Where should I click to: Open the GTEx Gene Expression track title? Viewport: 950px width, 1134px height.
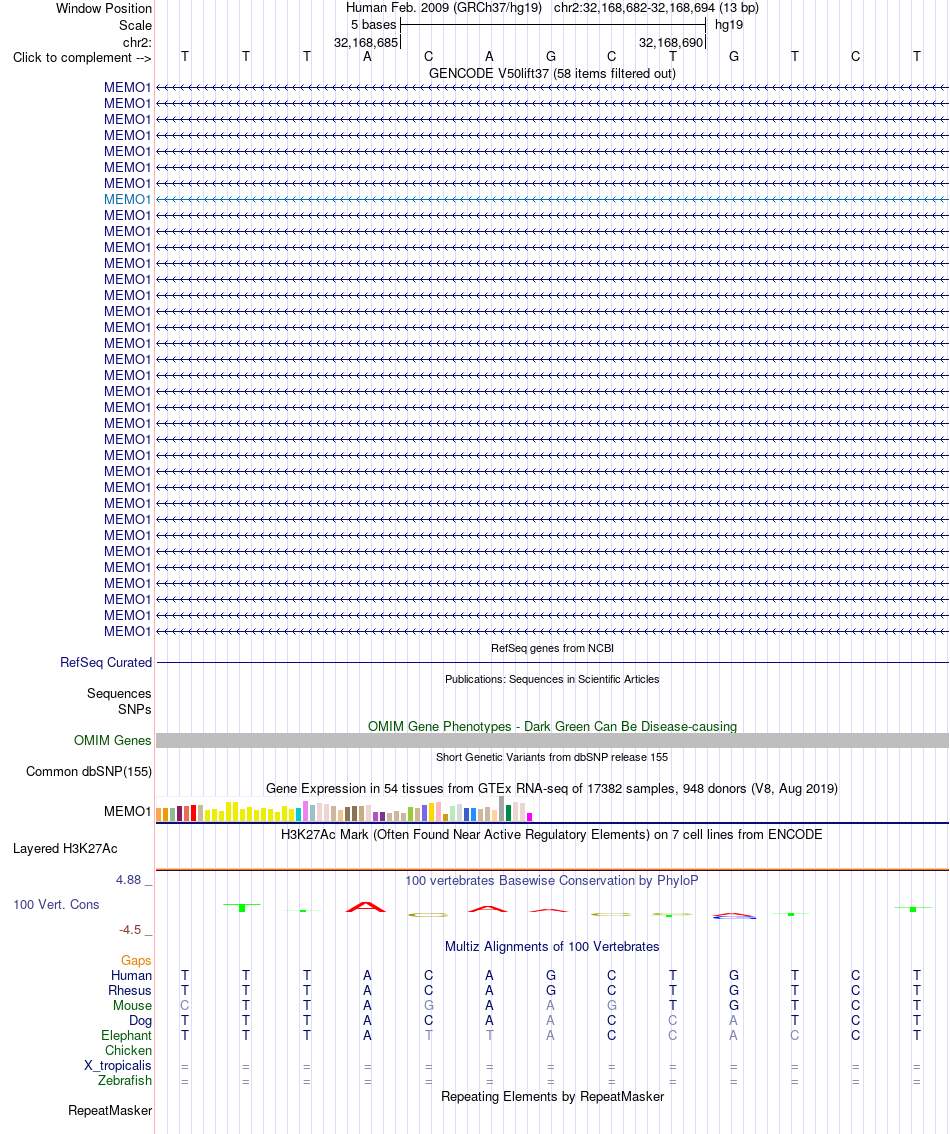click(x=552, y=788)
